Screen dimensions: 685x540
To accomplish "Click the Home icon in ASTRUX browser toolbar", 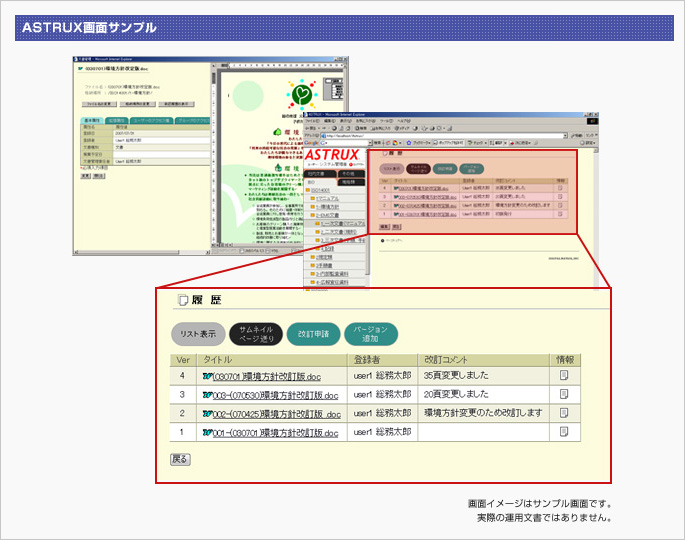I will 348,128.
